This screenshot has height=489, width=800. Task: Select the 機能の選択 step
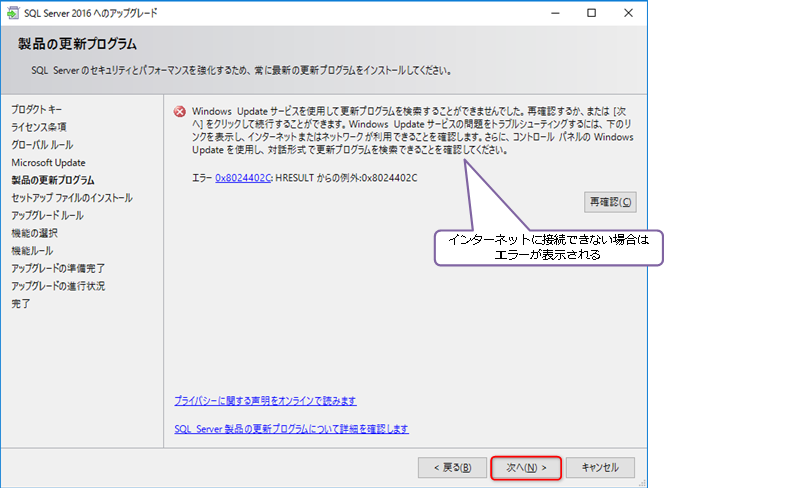(34, 233)
